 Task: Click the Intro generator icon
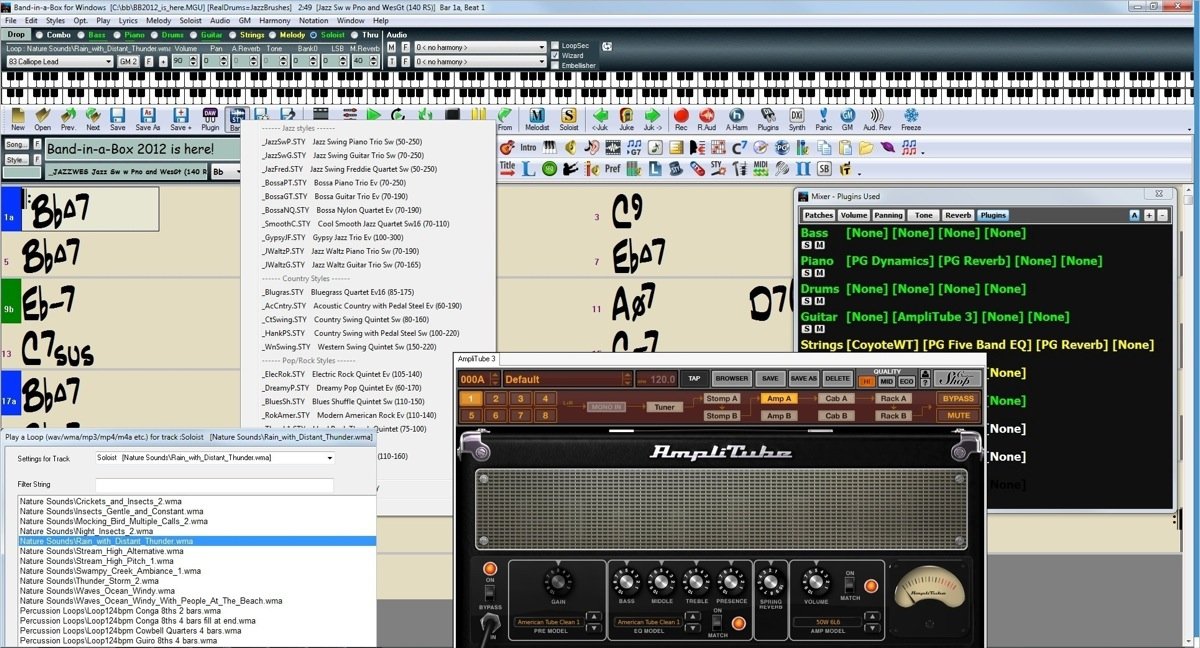[528, 147]
